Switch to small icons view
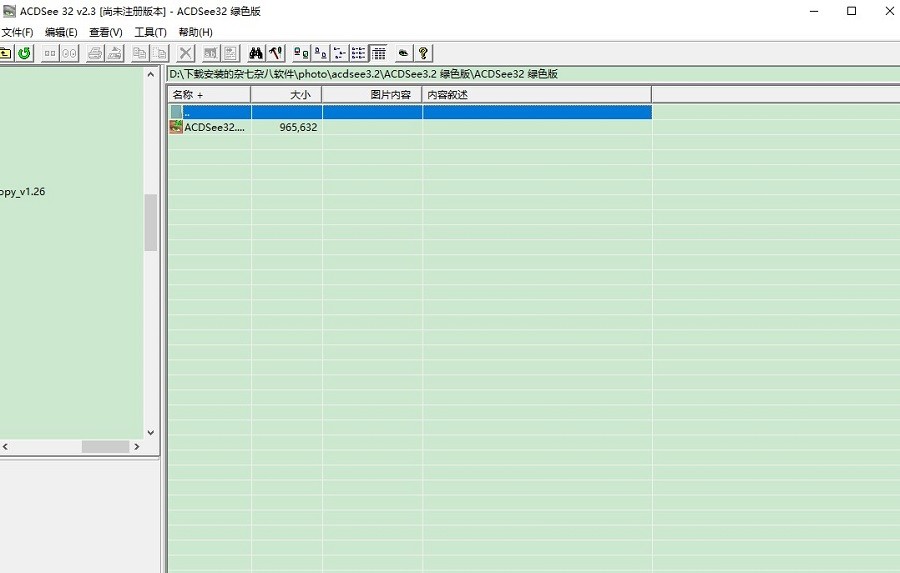This screenshot has width=900, height=573. click(x=320, y=53)
